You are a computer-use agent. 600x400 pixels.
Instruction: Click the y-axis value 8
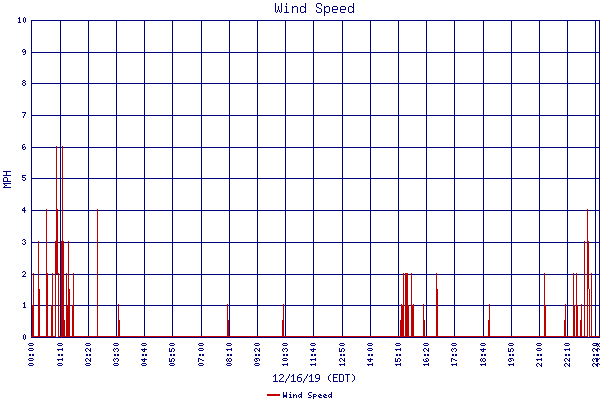click(x=24, y=83)
